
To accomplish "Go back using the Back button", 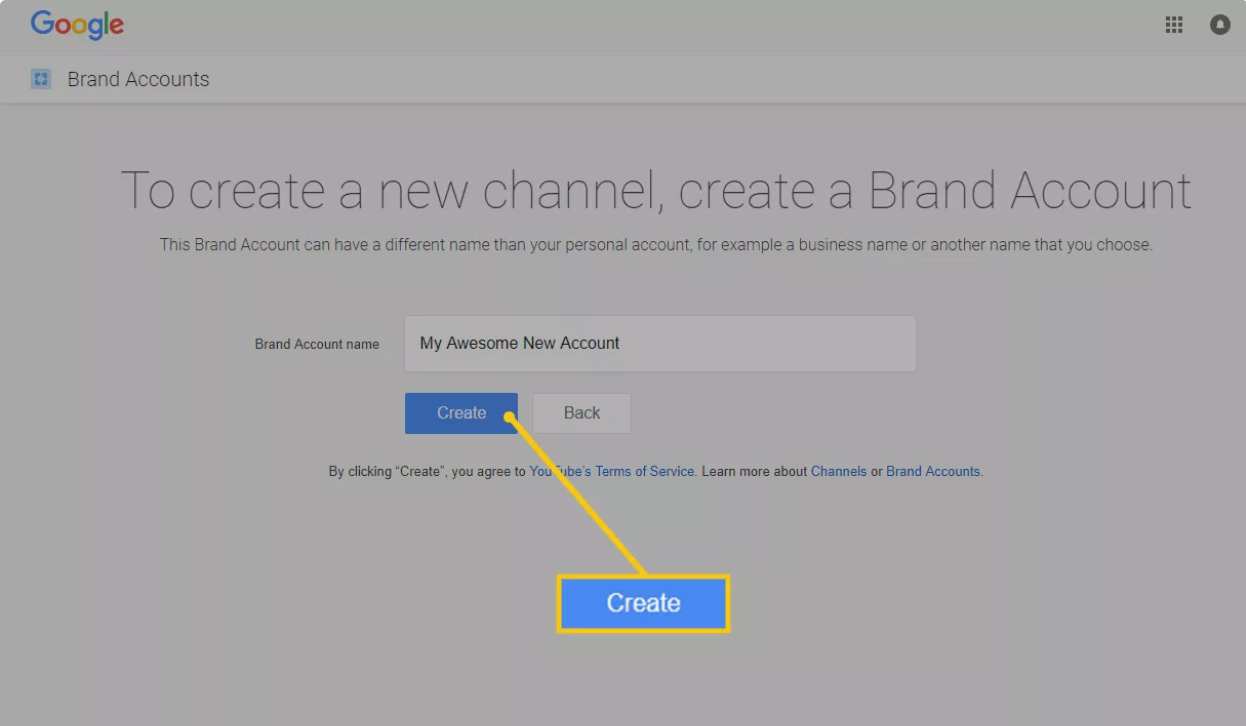I will tap(581, 413).
